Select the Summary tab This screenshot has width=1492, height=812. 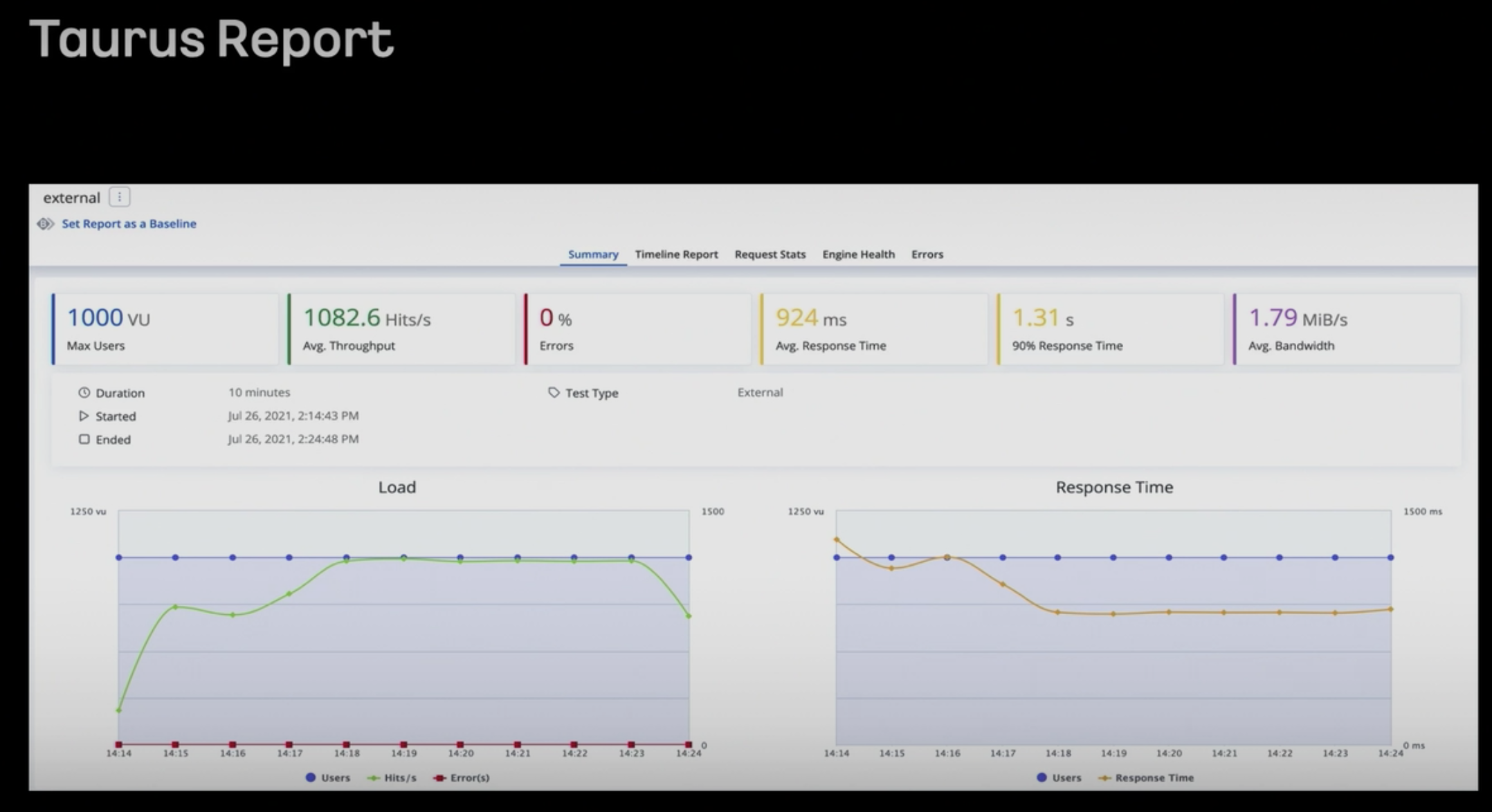click(x=593, y=255)
